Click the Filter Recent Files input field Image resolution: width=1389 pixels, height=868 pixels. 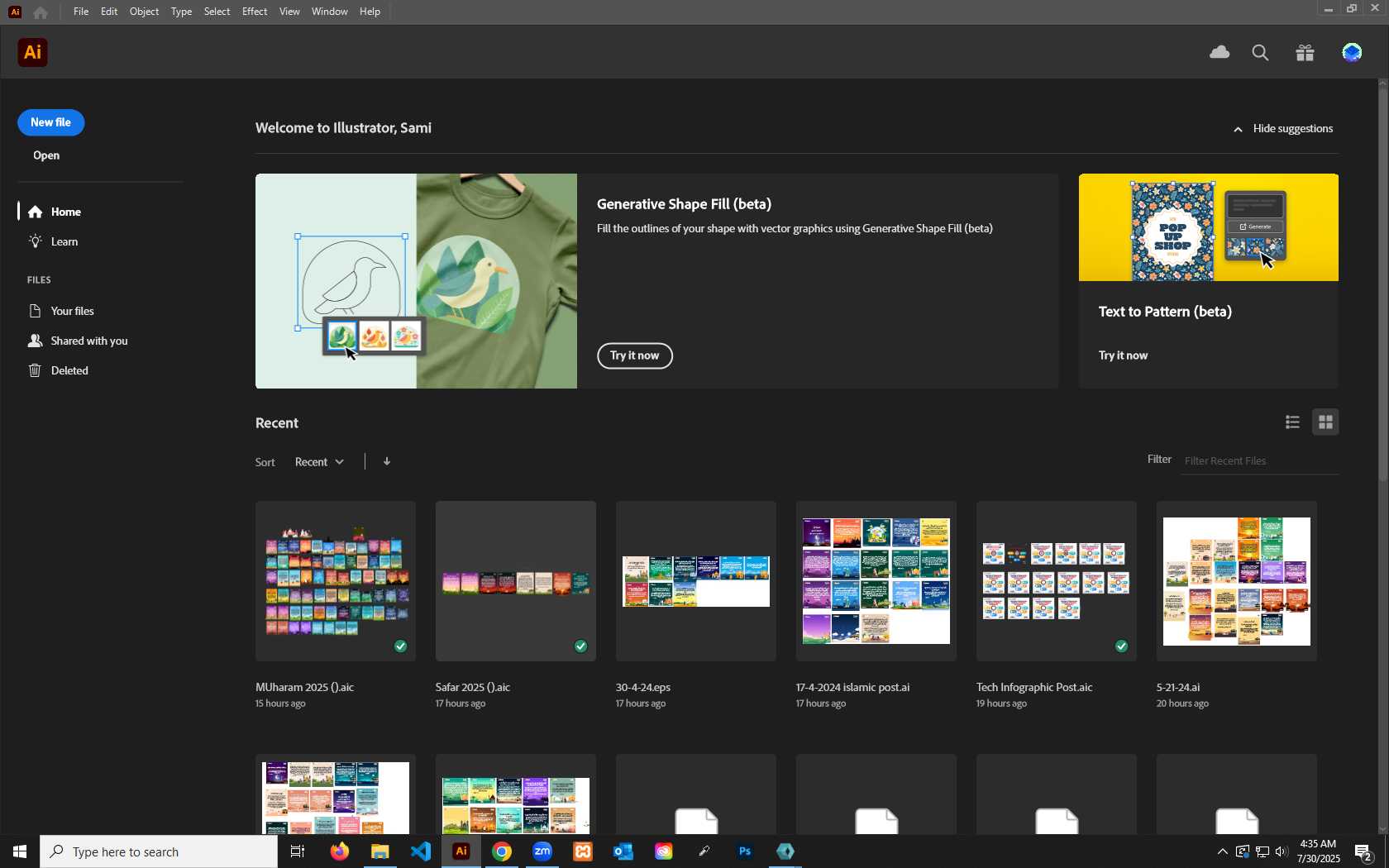[x=1259, y=460]
